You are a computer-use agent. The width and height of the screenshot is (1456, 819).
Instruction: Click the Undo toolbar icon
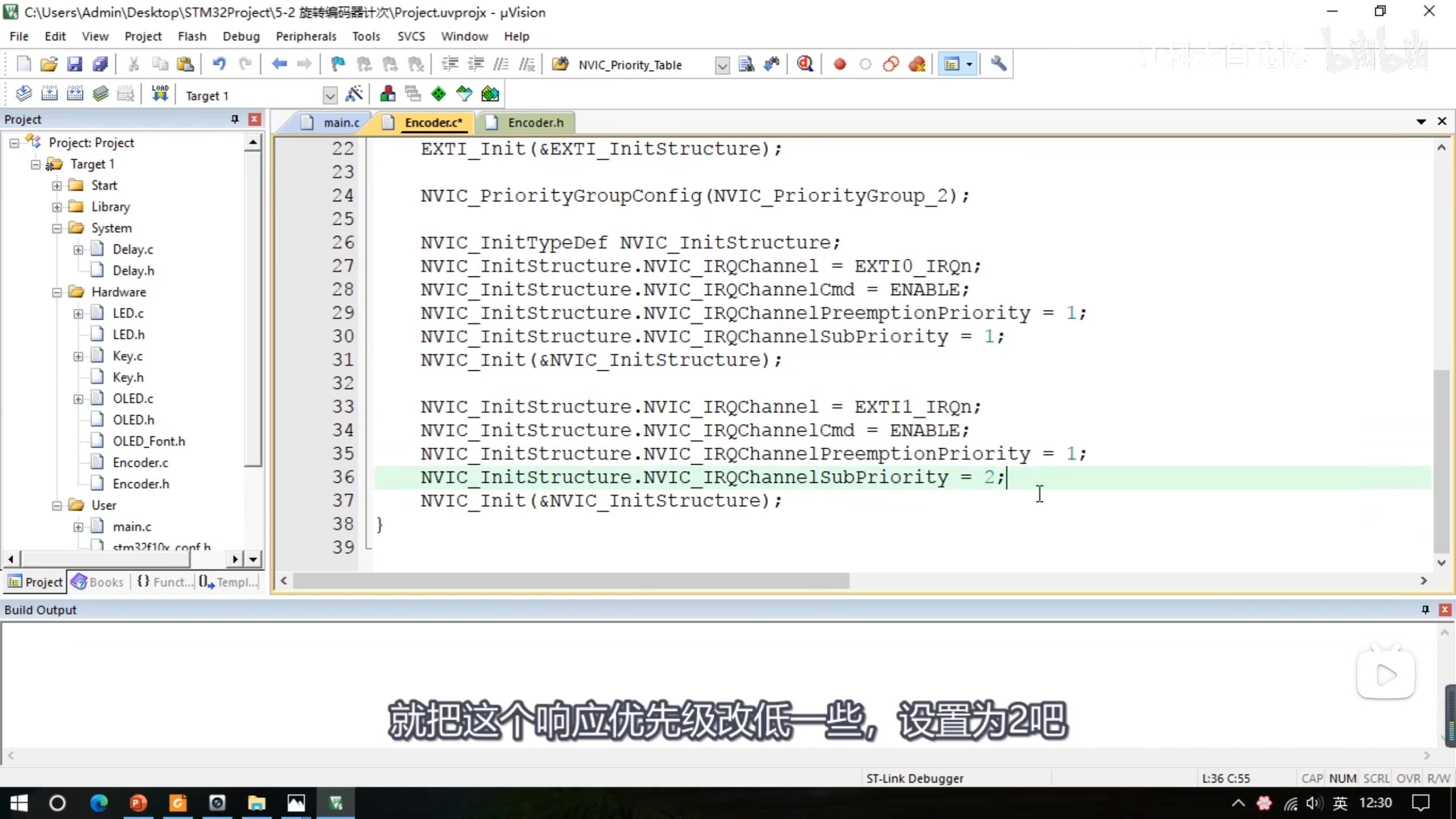219,64
